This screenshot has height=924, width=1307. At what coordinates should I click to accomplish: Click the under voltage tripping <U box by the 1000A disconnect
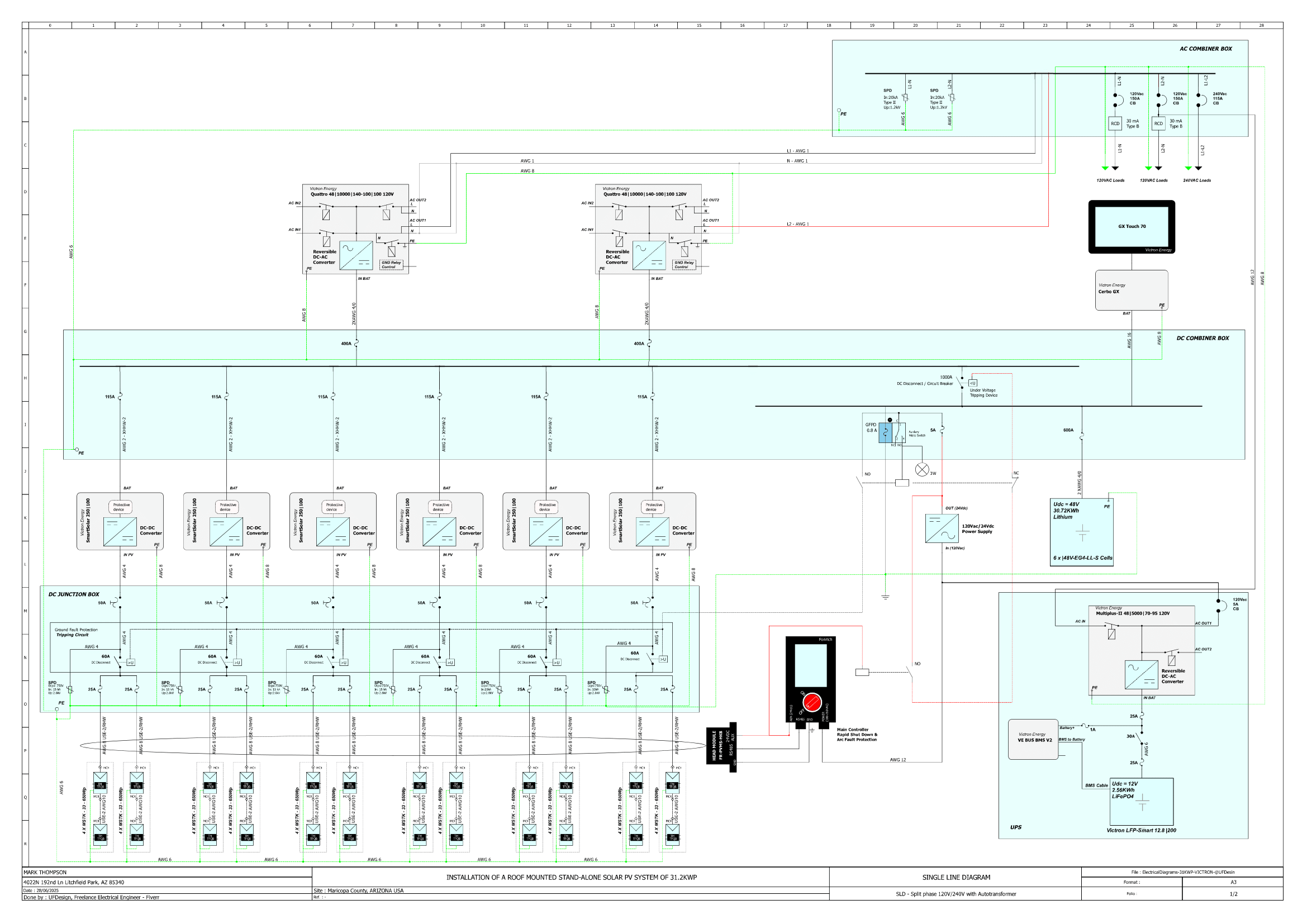pos(973,383)
